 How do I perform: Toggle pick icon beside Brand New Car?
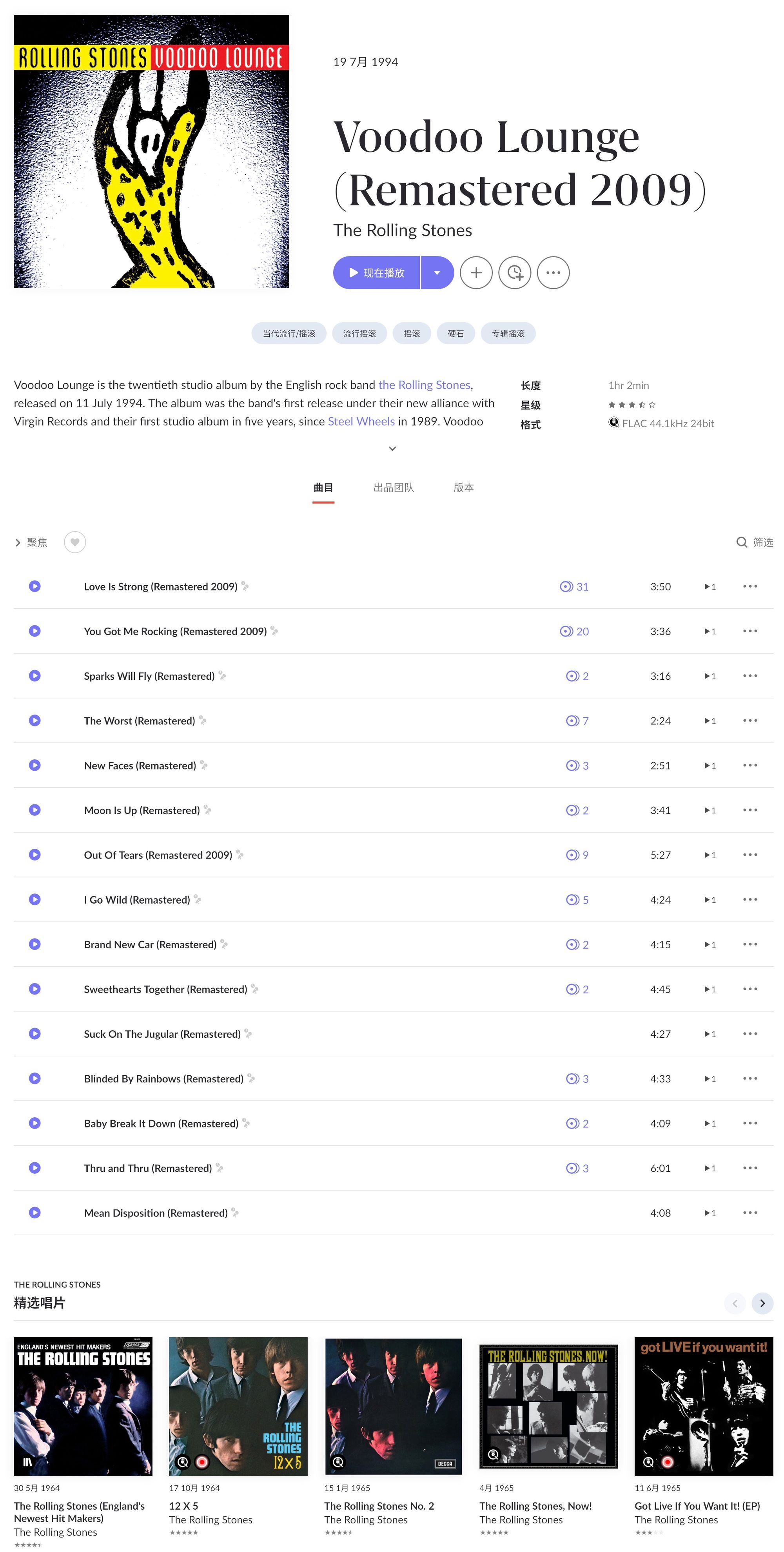coord(223,944)
